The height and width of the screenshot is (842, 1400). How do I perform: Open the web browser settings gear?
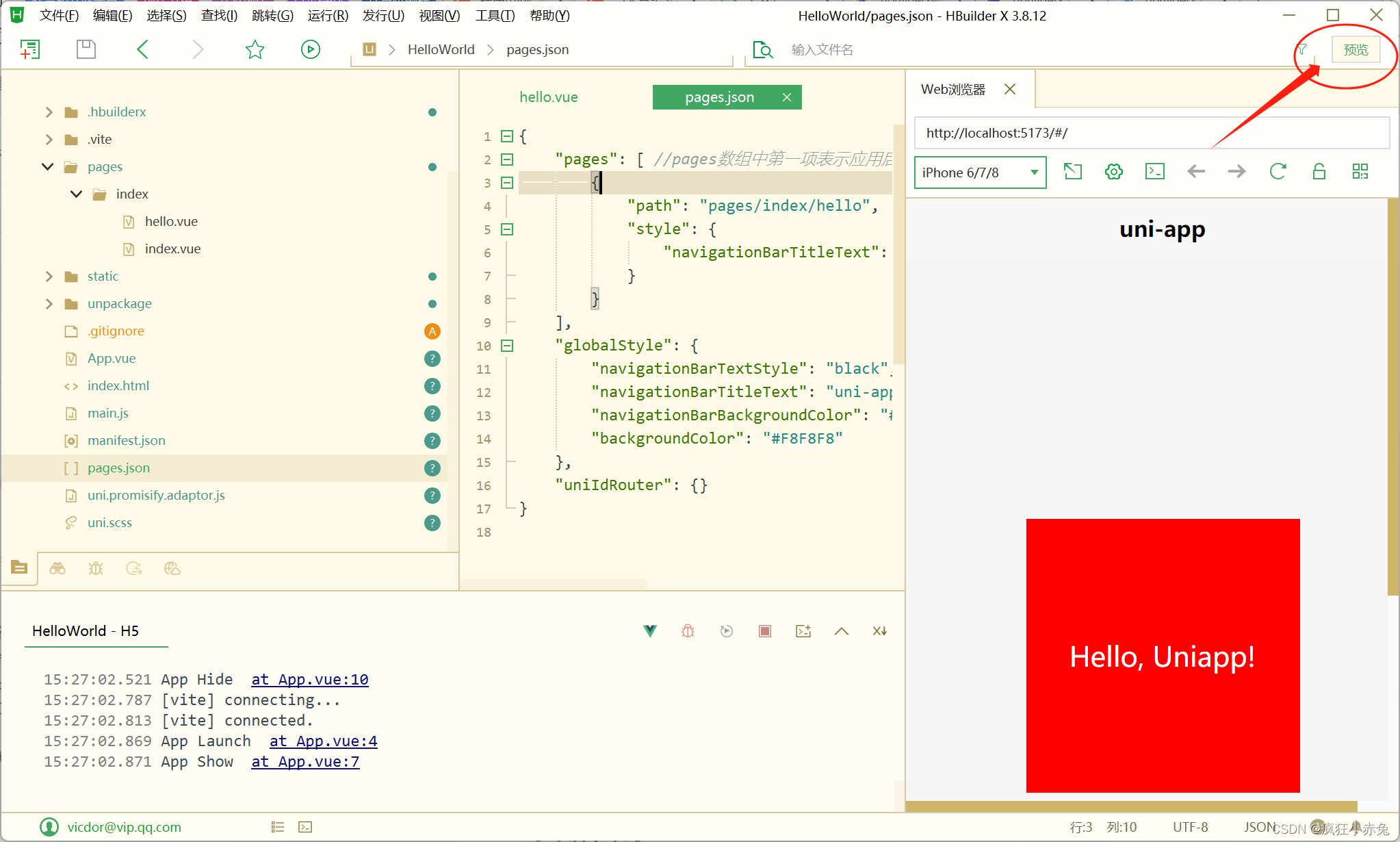[x=1114, y=171]
